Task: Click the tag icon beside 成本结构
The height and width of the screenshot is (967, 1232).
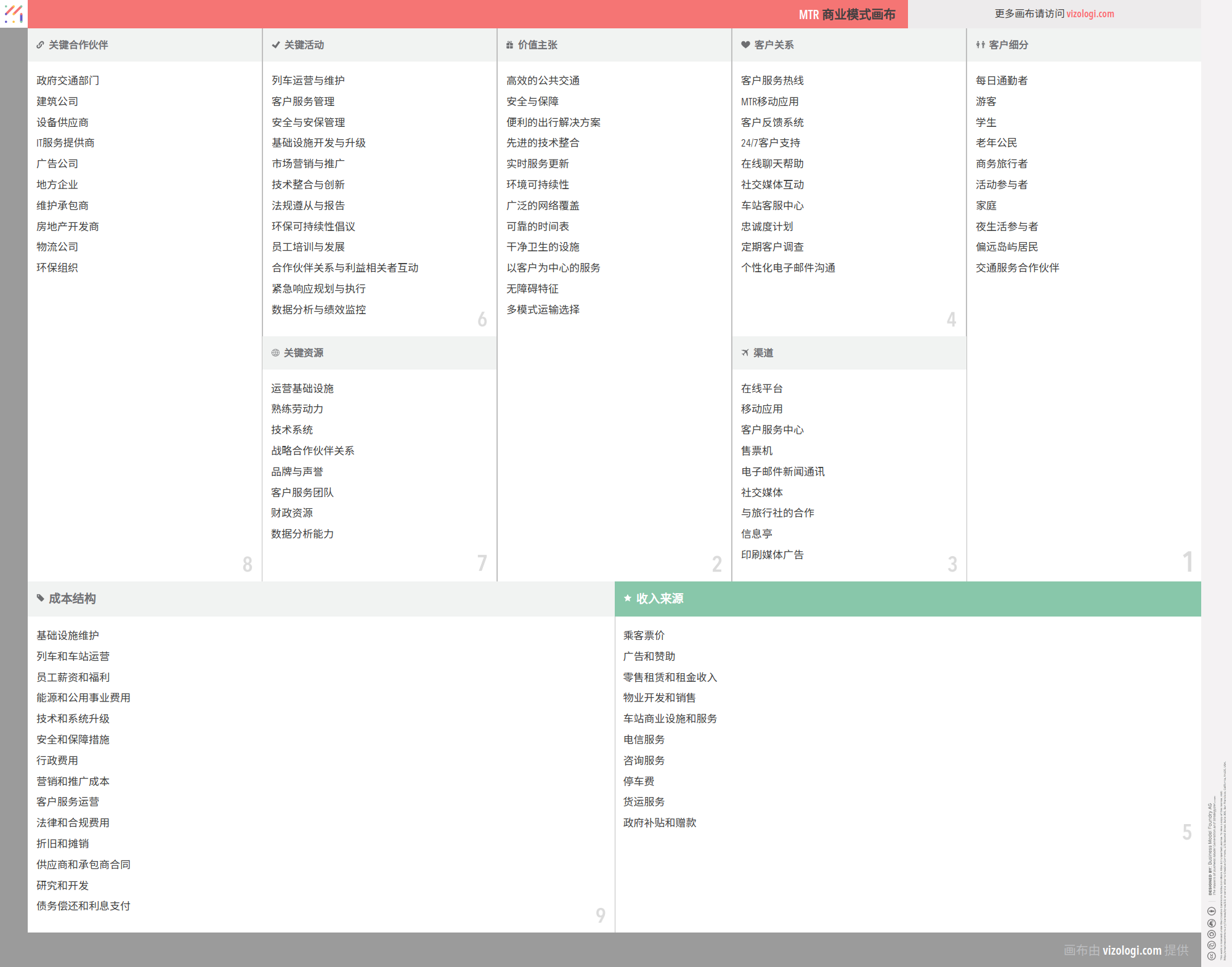Action: [x=40, y=598]
